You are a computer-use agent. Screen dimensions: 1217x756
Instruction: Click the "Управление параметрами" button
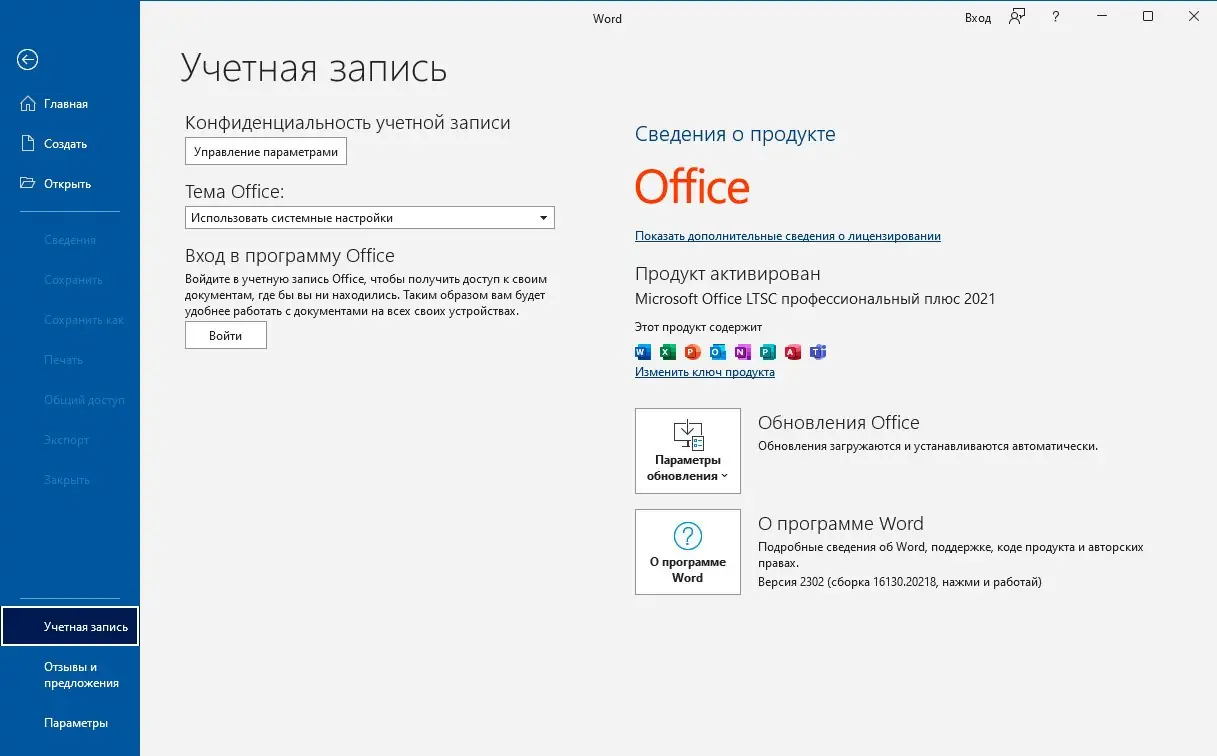(265, 151)
